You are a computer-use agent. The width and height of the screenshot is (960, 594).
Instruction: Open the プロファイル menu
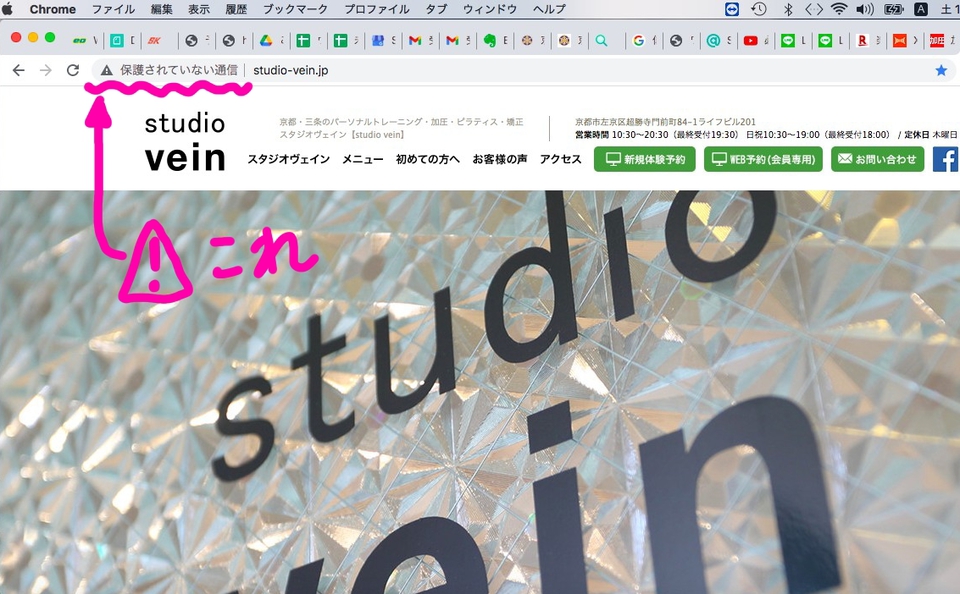tap(377, 9)
